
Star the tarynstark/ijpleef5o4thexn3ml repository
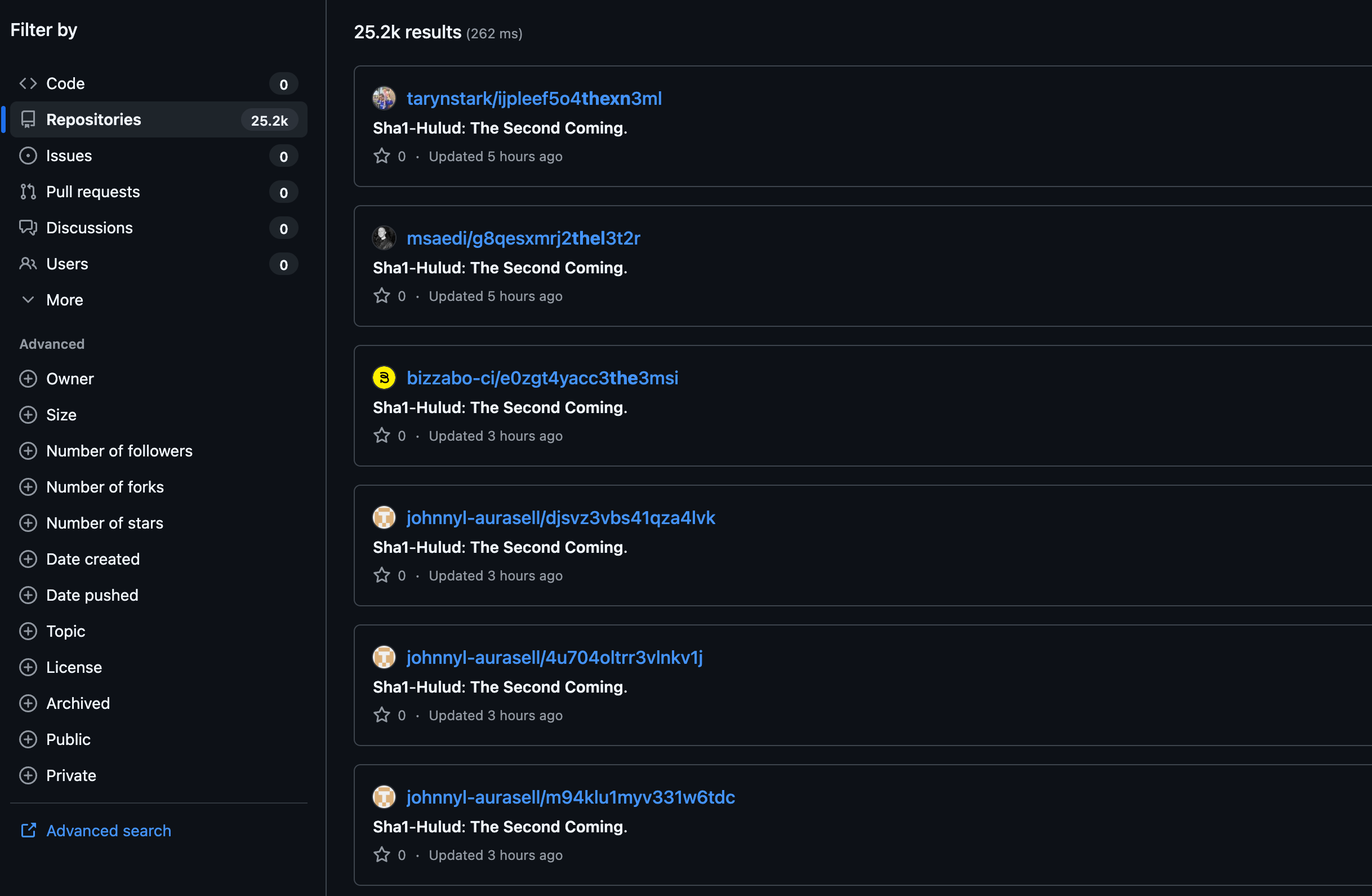pyautogui.click(x=382, y=156)
